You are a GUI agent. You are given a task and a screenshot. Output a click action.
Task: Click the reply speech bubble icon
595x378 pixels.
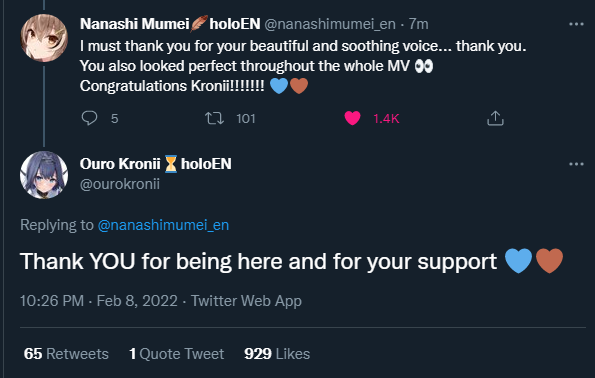[89, 118]
